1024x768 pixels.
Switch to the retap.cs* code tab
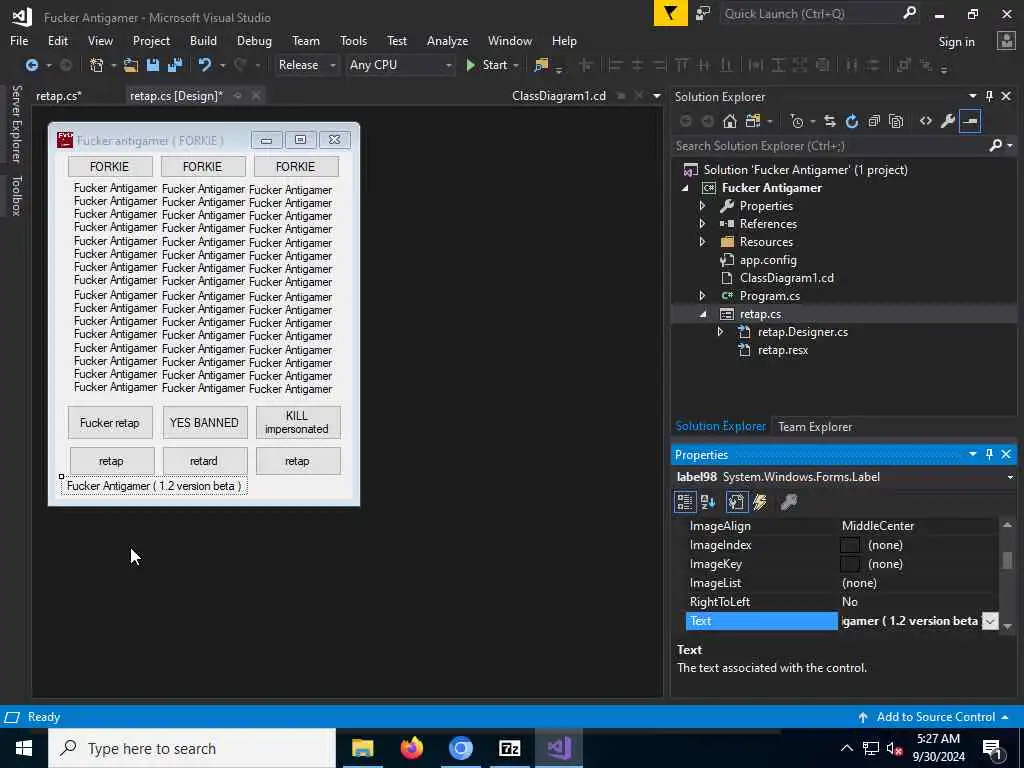tap(59, 96)
